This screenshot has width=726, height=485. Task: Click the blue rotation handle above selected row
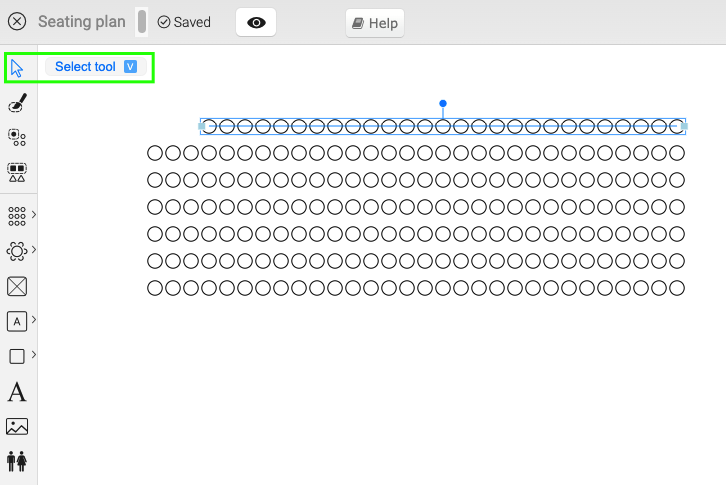pyautogui.click(x=443, y=103)
